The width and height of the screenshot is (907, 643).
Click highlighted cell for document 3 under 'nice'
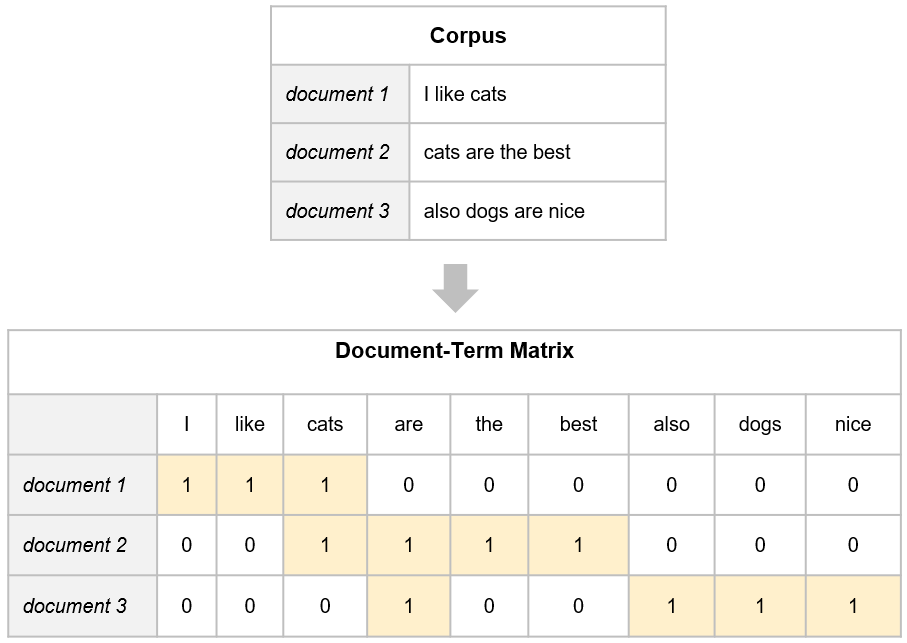[x=853, y=606]
